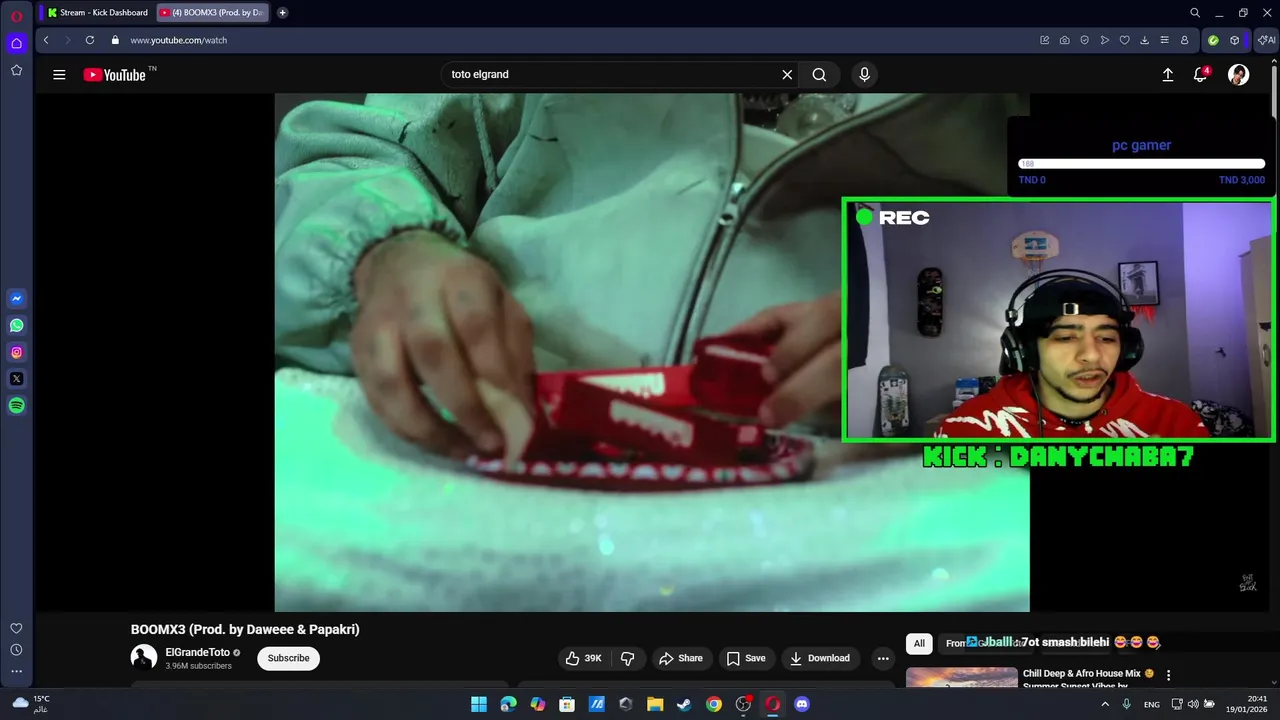Image resolution: width=1280 pixels, height=720 pixels.
Task: Open Opera profile icon in toolbar
Action: point(1184,40)
